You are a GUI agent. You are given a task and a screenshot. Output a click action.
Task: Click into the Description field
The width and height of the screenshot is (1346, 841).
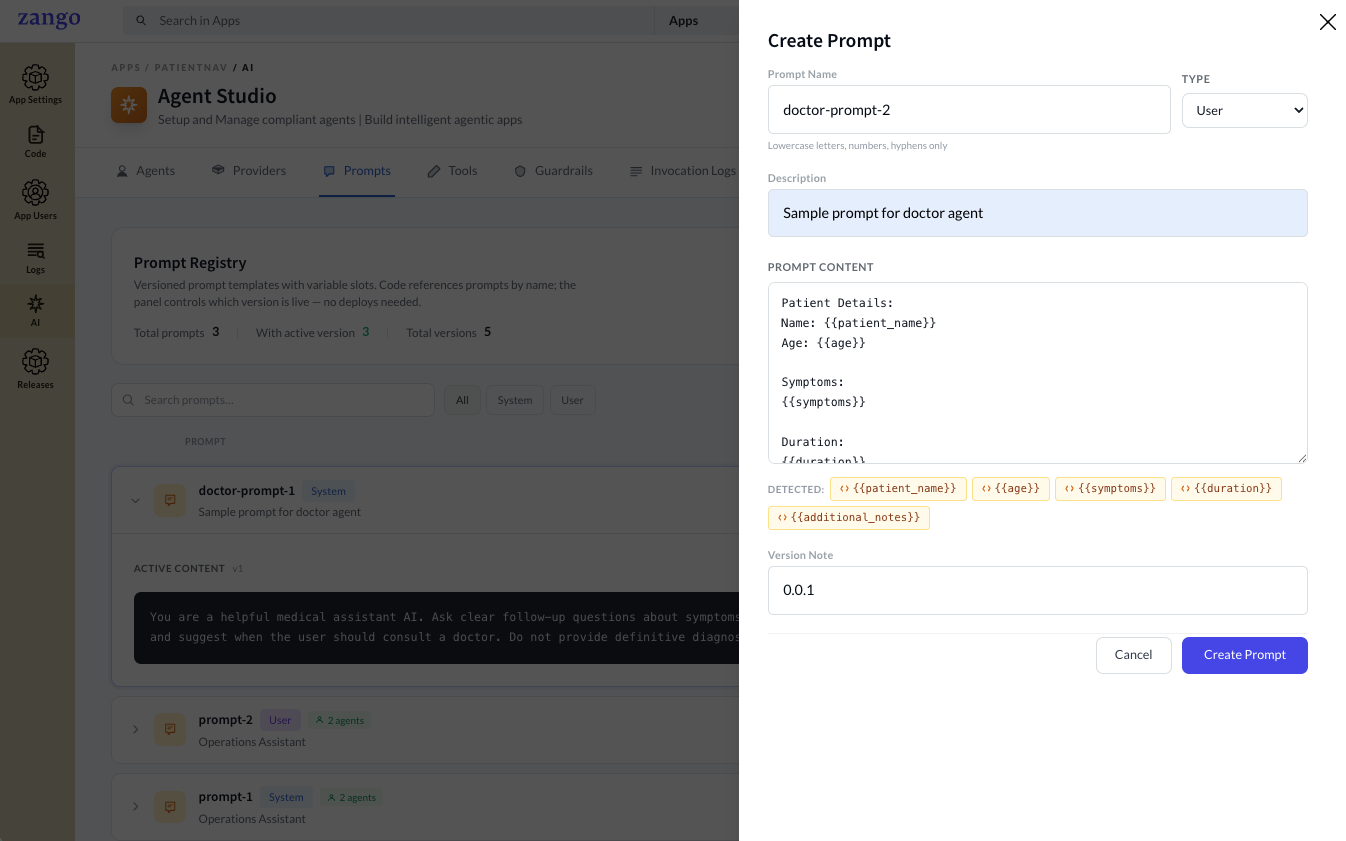point(1037,213)
